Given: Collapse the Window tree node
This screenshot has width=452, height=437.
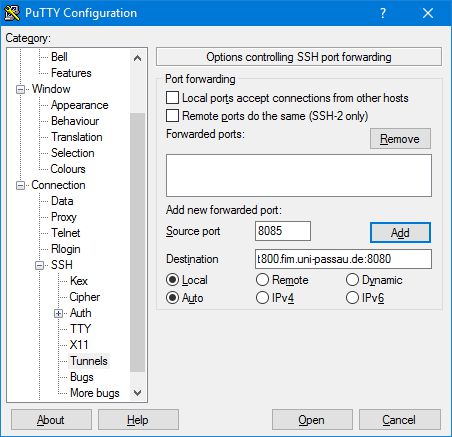Looking at the screenshot, I should pyautogui.click(x=20, y=89).
